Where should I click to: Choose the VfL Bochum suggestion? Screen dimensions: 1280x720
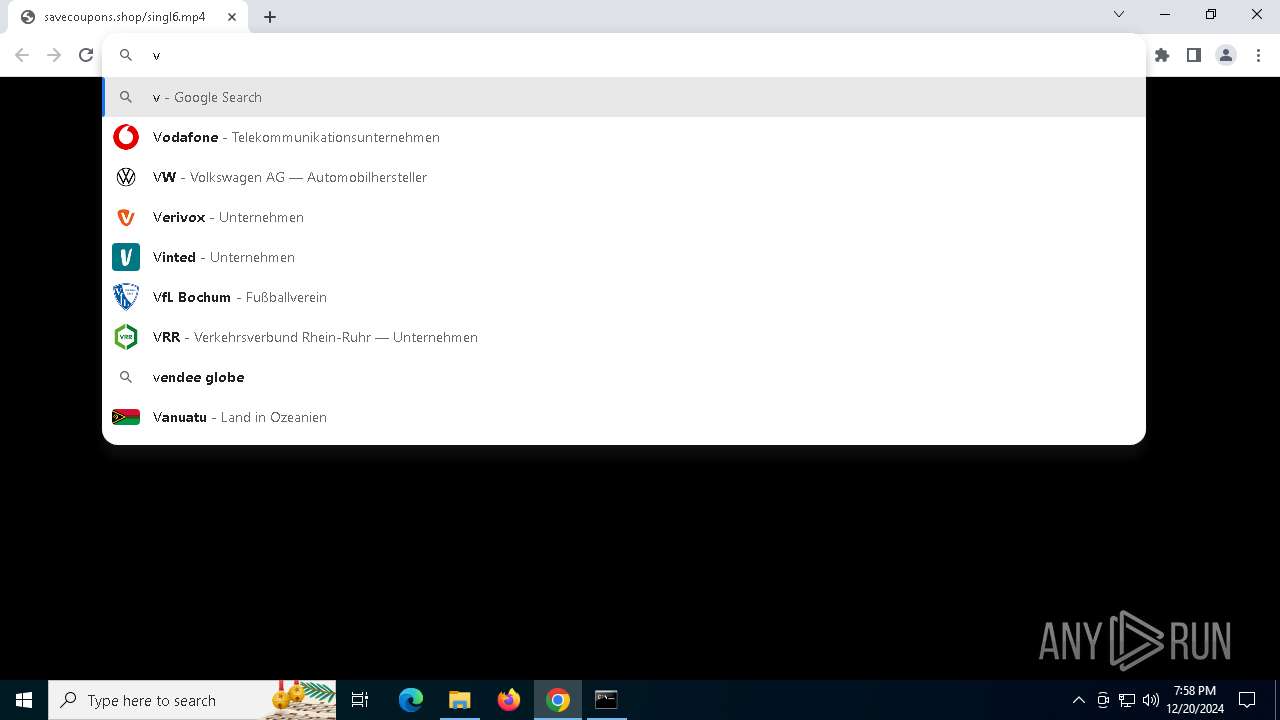[x=624, y=297]
